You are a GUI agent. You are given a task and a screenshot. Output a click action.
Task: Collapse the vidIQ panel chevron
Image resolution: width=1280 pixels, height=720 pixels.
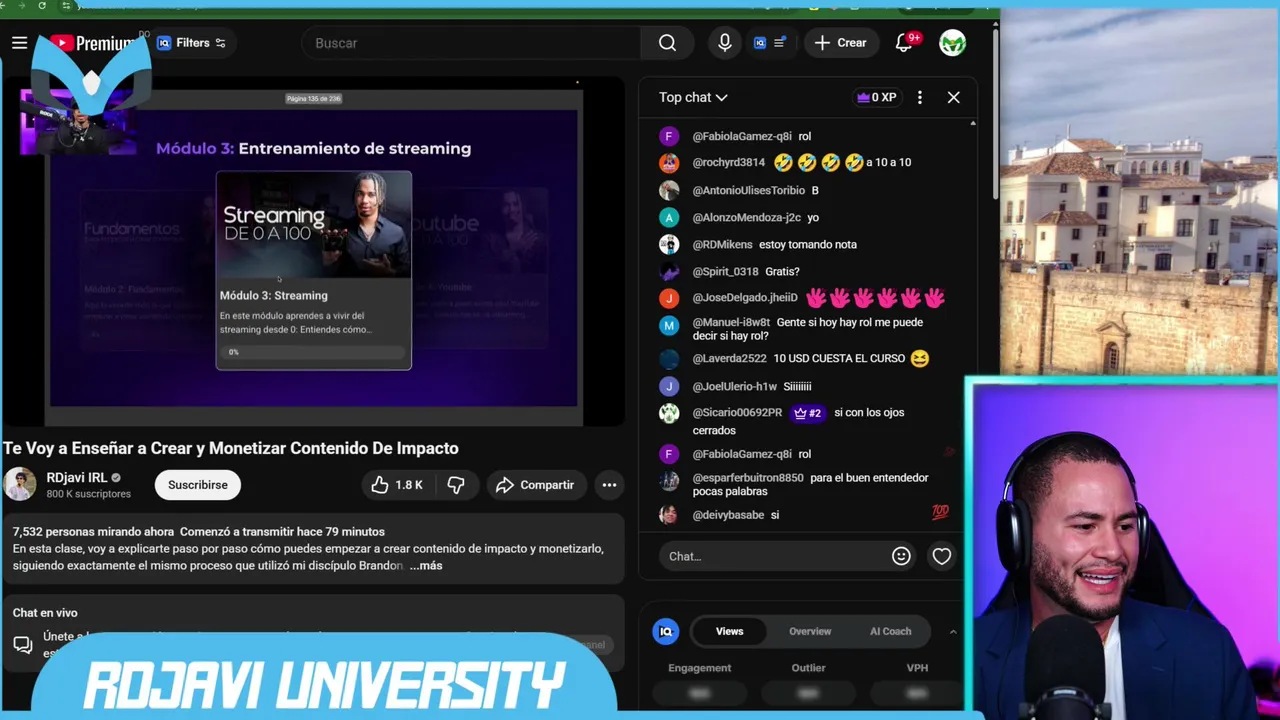click(x=953, y=631)
